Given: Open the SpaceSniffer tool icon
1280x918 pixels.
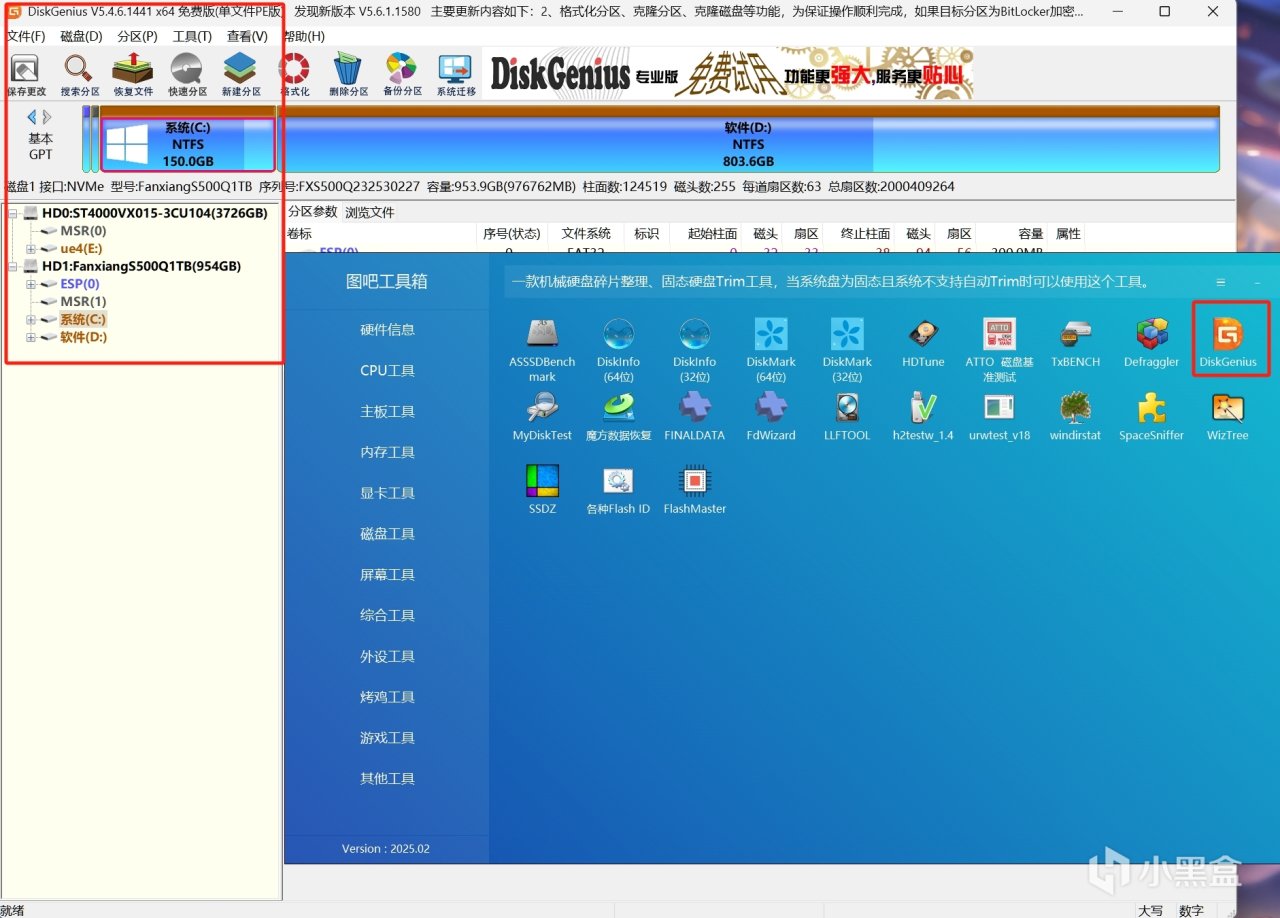Looking at the screenshot, I should tap(1151, 416).
